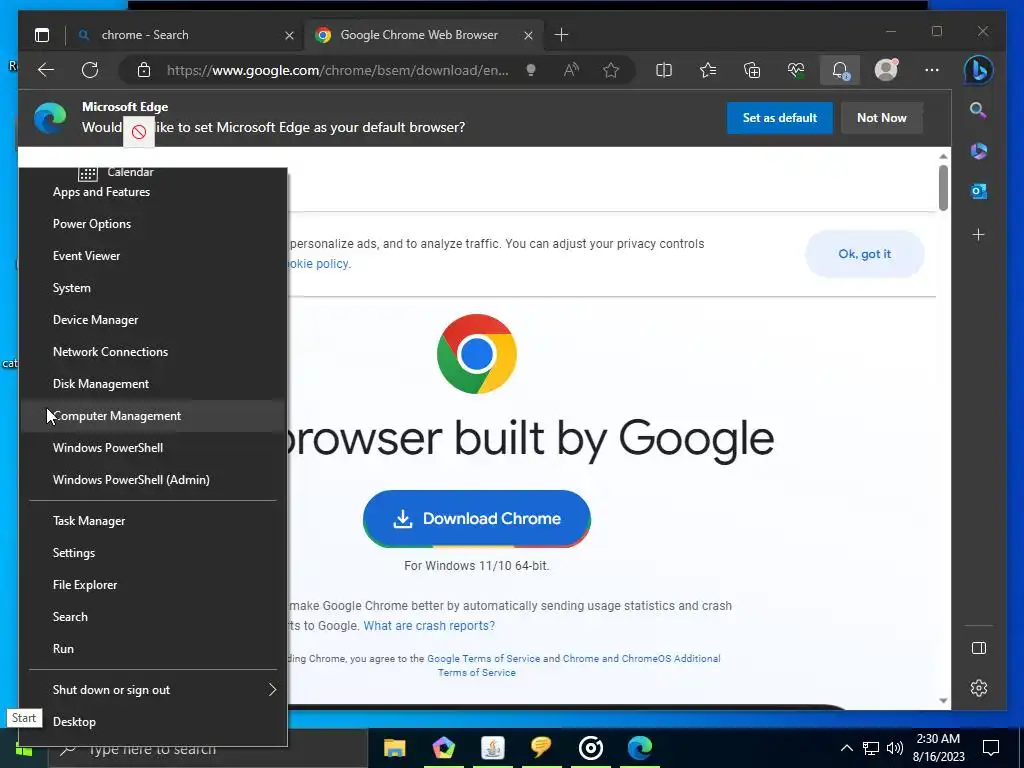Screen dimensions: 1024x768
Task: Add page to favorites with the star icon
Action: pyautogui.click(x=611, y=70)
